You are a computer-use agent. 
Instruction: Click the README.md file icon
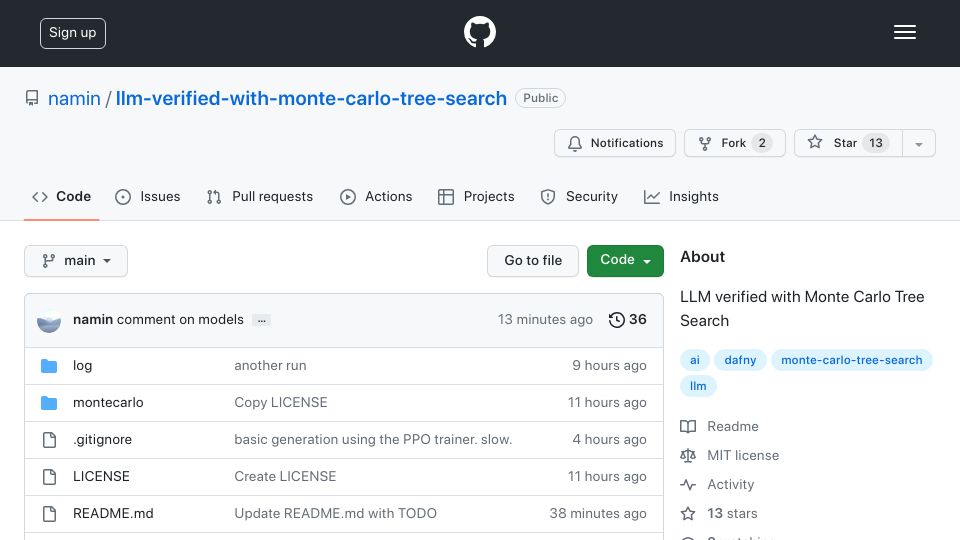[x=49, y=514]
